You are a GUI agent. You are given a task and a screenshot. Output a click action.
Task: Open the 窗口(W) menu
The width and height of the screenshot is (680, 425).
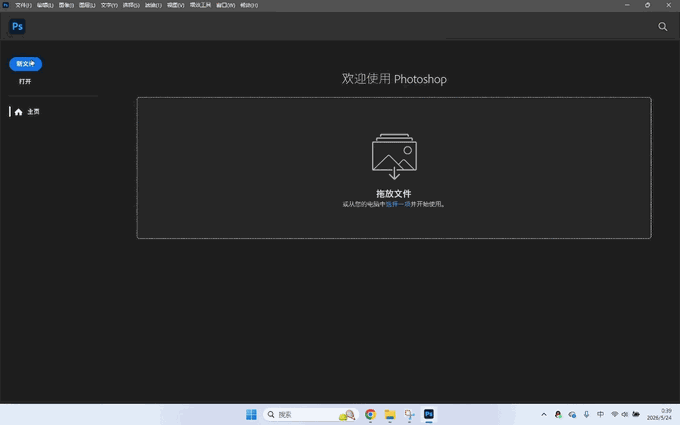tap(226, 5)
